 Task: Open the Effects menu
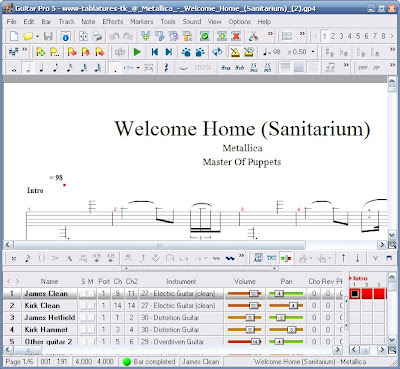pyautogui.click(x=113, y=22)
